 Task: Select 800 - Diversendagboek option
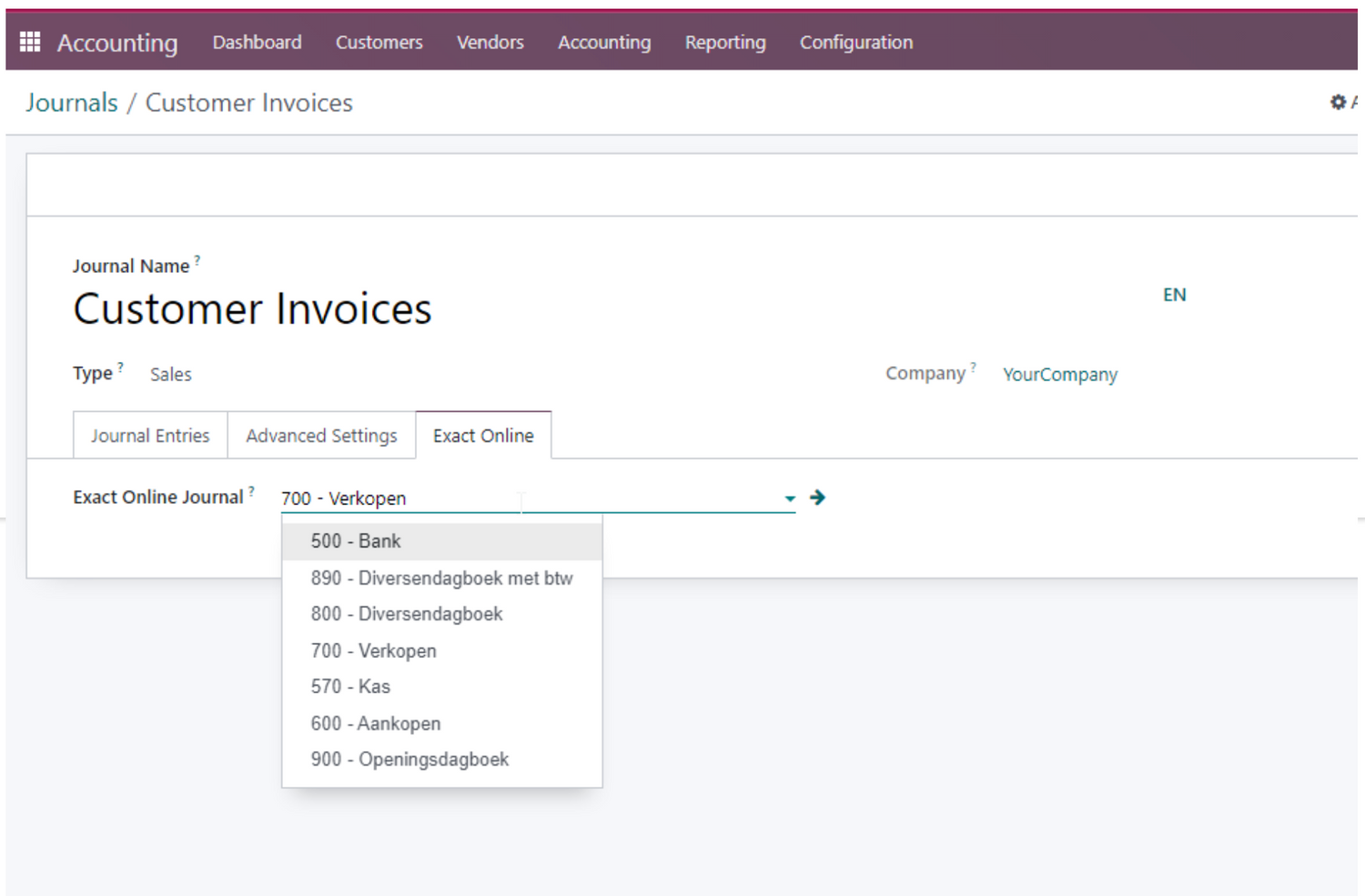point(407,614)
